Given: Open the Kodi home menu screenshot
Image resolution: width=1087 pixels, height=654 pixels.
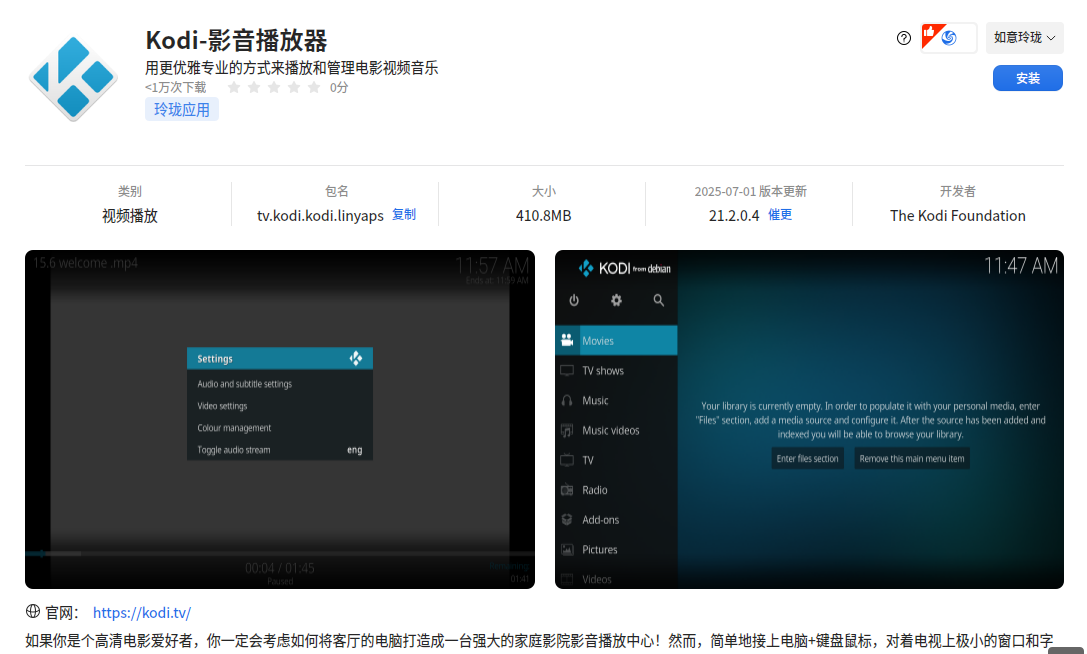Looking at the screenshot, I should tap(809, 420).
